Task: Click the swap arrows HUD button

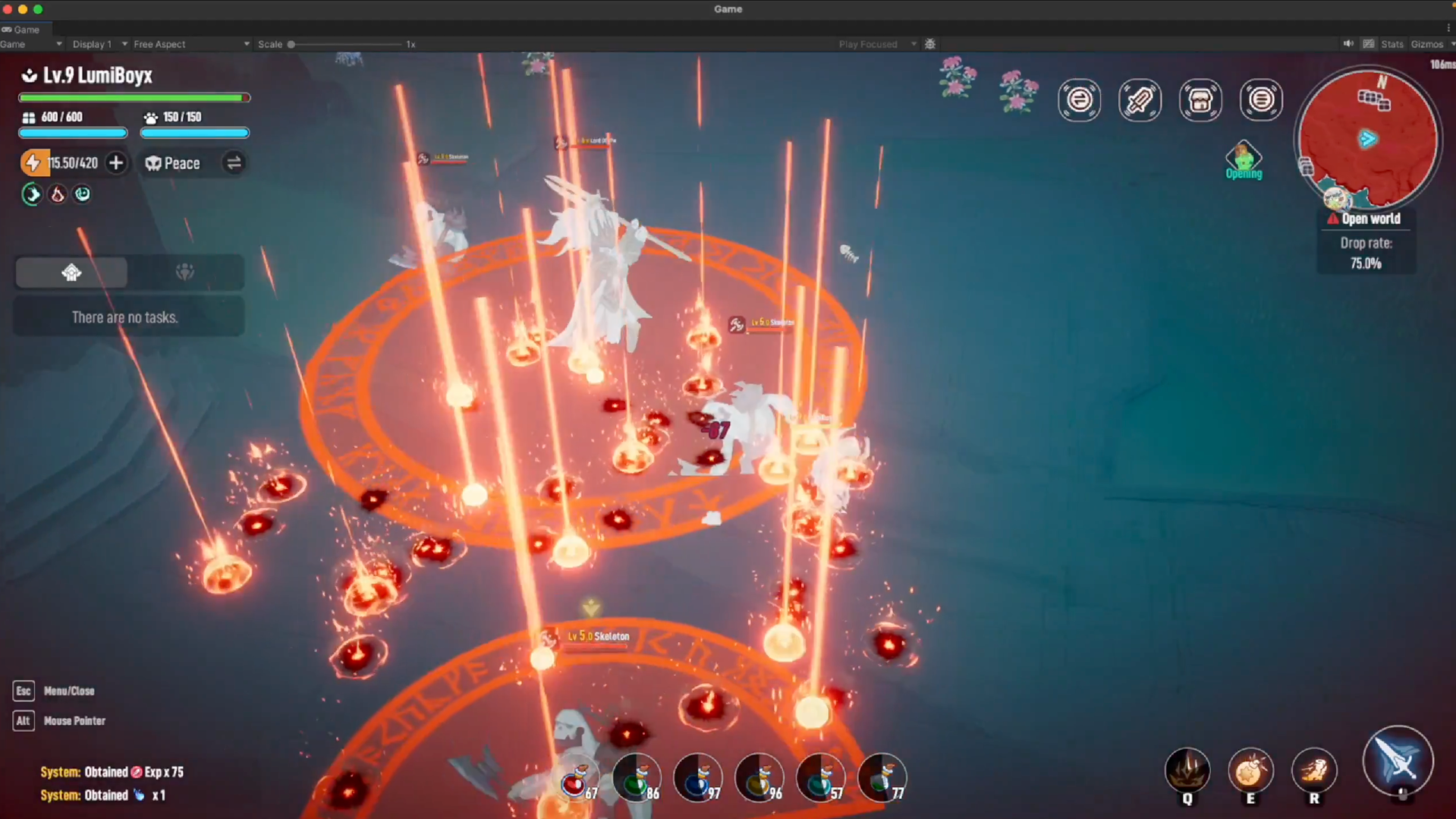Action: [x=1079, y=100]
